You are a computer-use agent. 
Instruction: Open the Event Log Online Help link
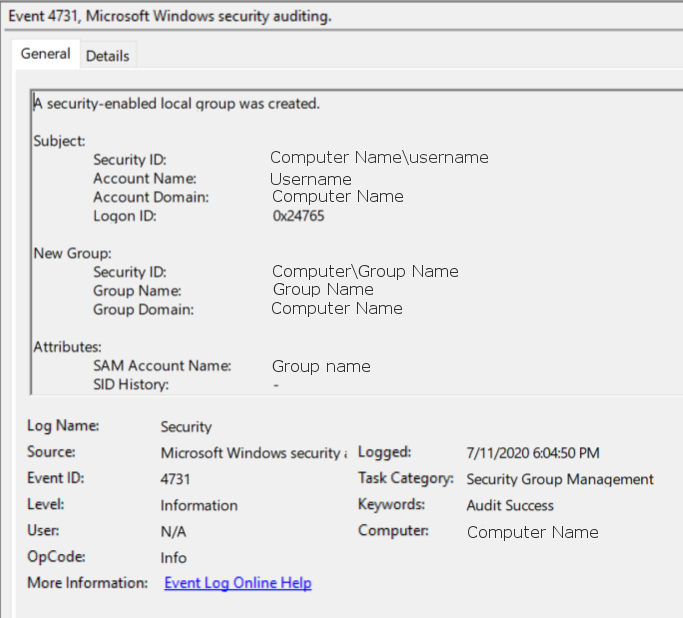pos(237,583)
